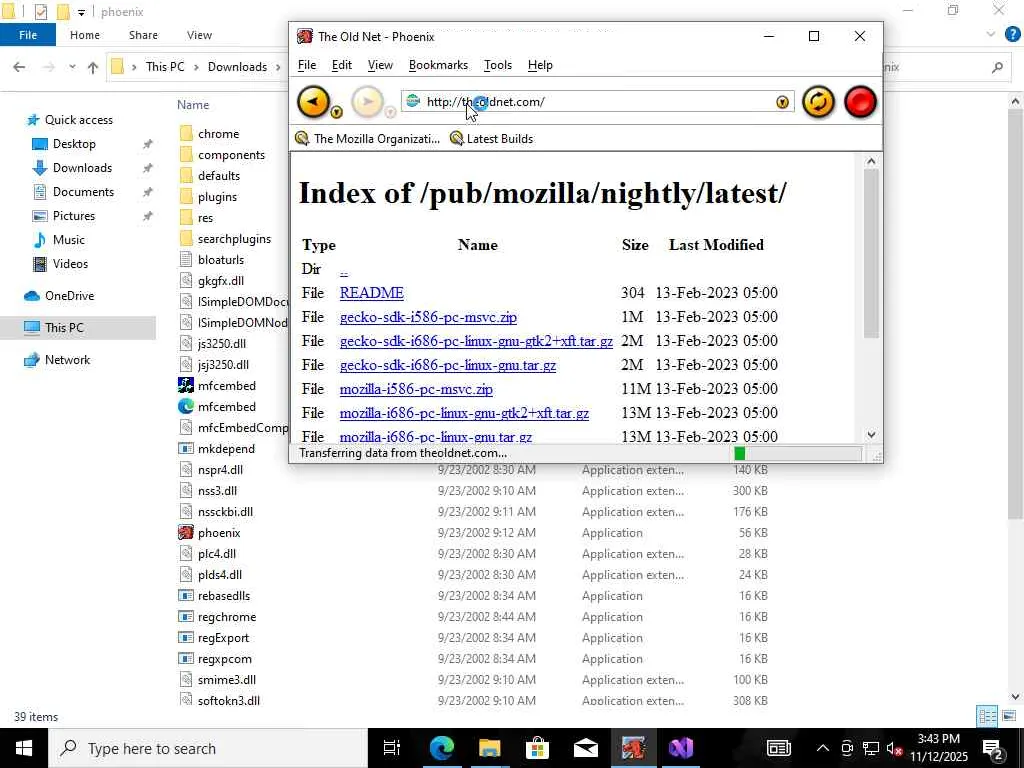Image resolution: width=1024 pixels, height=768 pixels.
Task: Open the Mail app from the taskbar
Action: [585, 748]
